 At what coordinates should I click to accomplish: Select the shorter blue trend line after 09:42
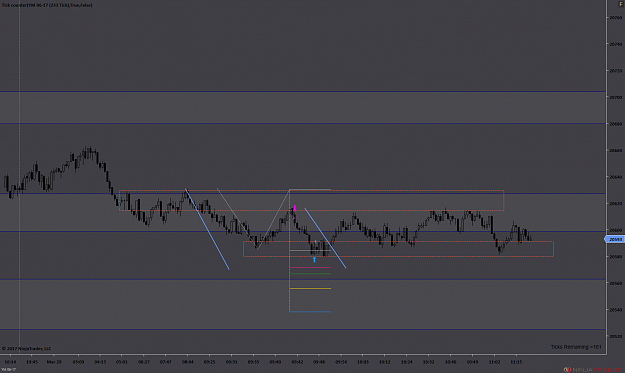325,238
